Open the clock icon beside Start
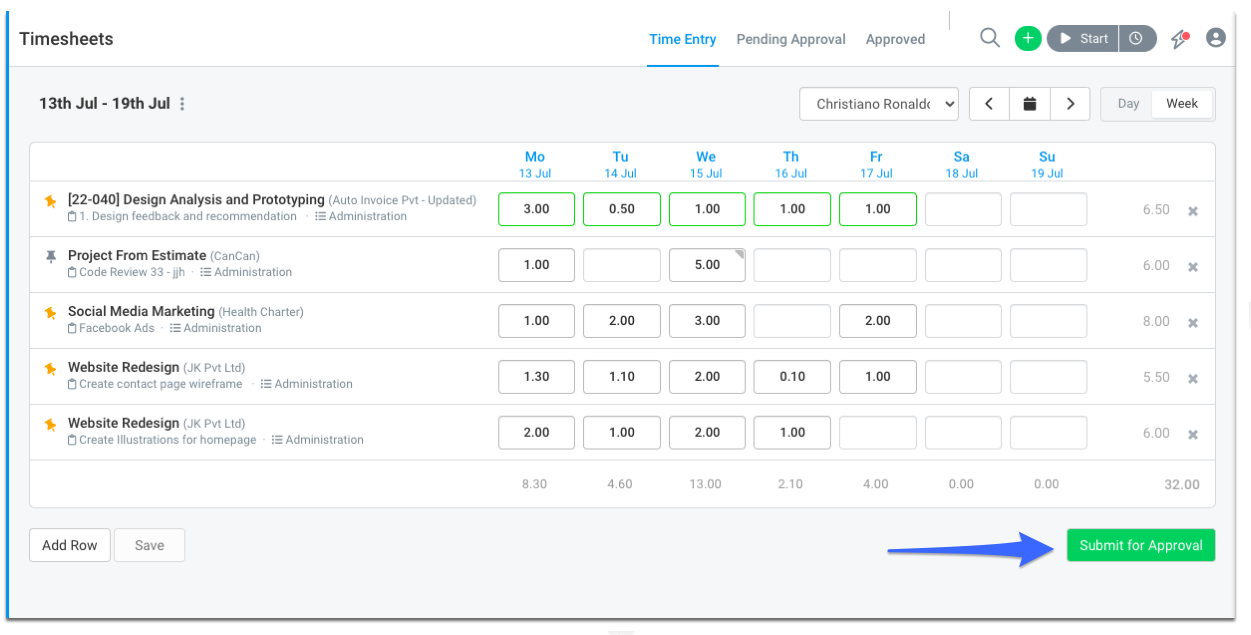This screenshot has width=1251, height=635. click(x=1137, y=38)
